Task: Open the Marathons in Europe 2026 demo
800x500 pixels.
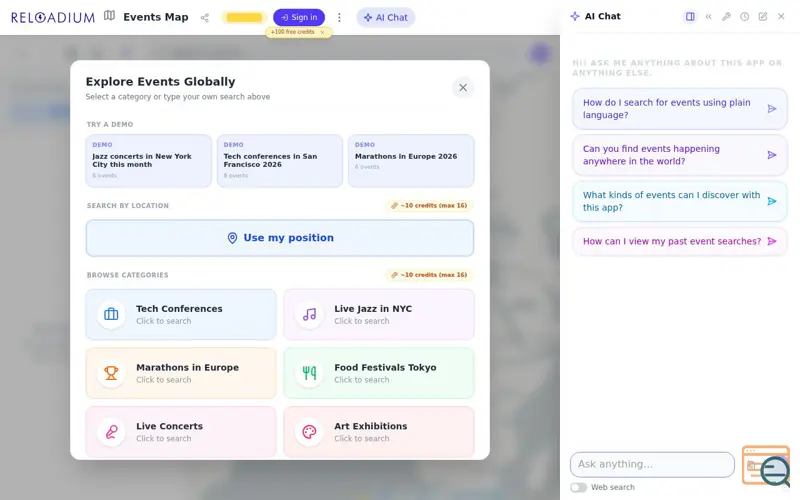Action: click(411, 161)
